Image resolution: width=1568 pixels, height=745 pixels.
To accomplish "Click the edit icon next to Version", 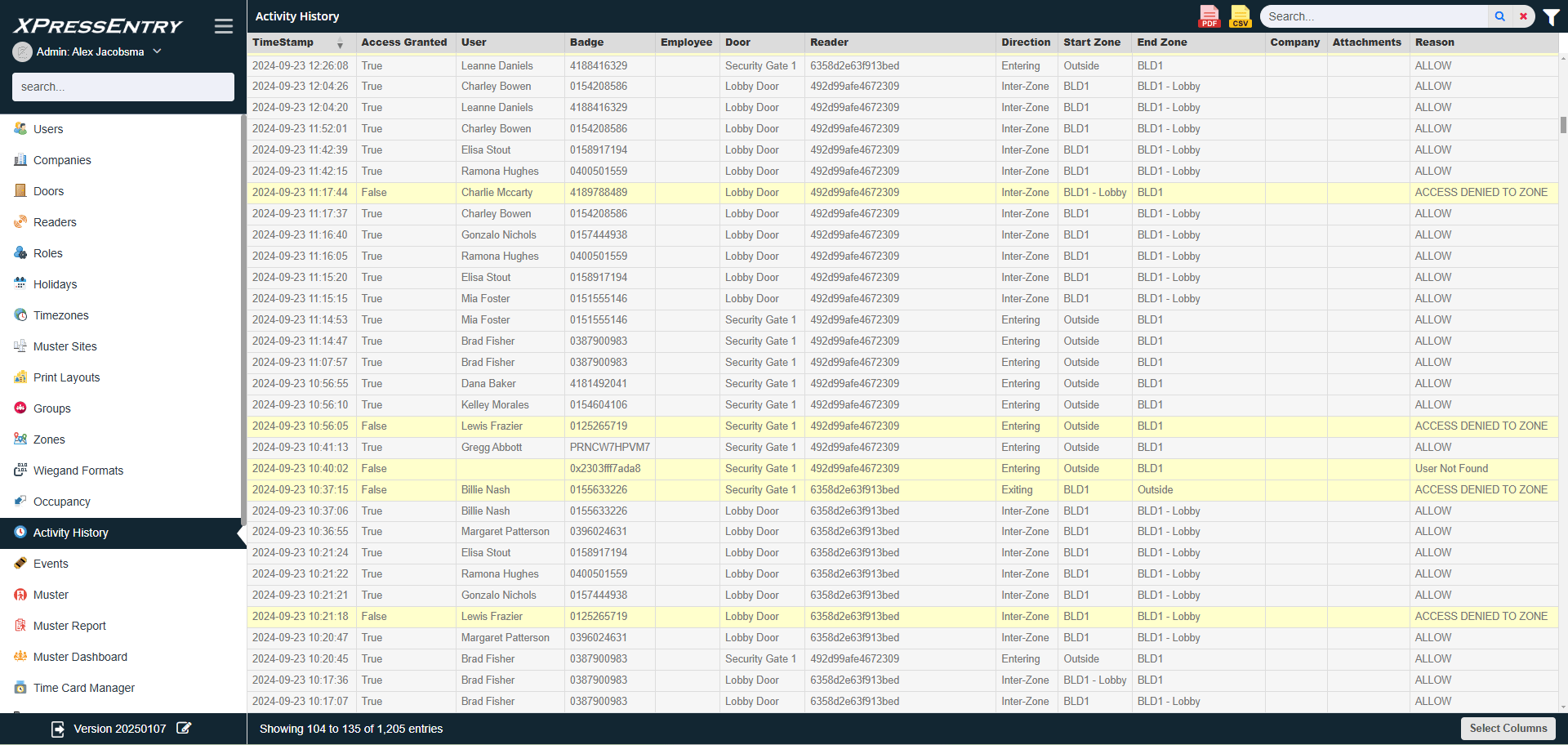I will tap(184, 729).
